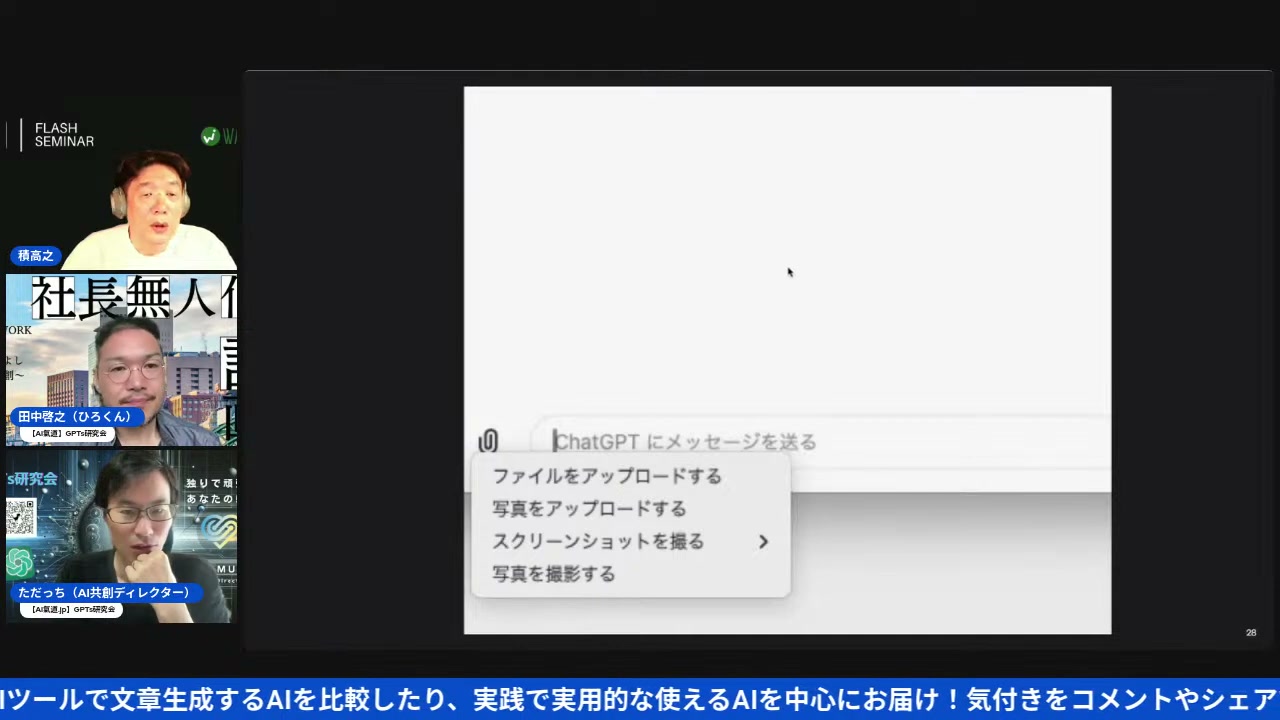The width and height of the screenshot is (1280, 720).
Task: Select 田中啓之（ひろくん） video thumbnail
Action: click(122, 361)
